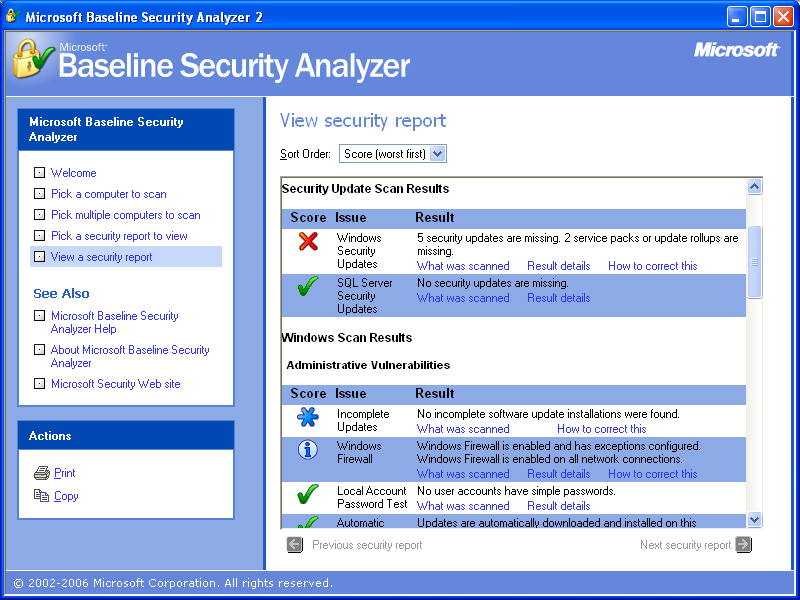
Task: Click "No user accounts have simple passwords." text
Action: click(516, 491)
